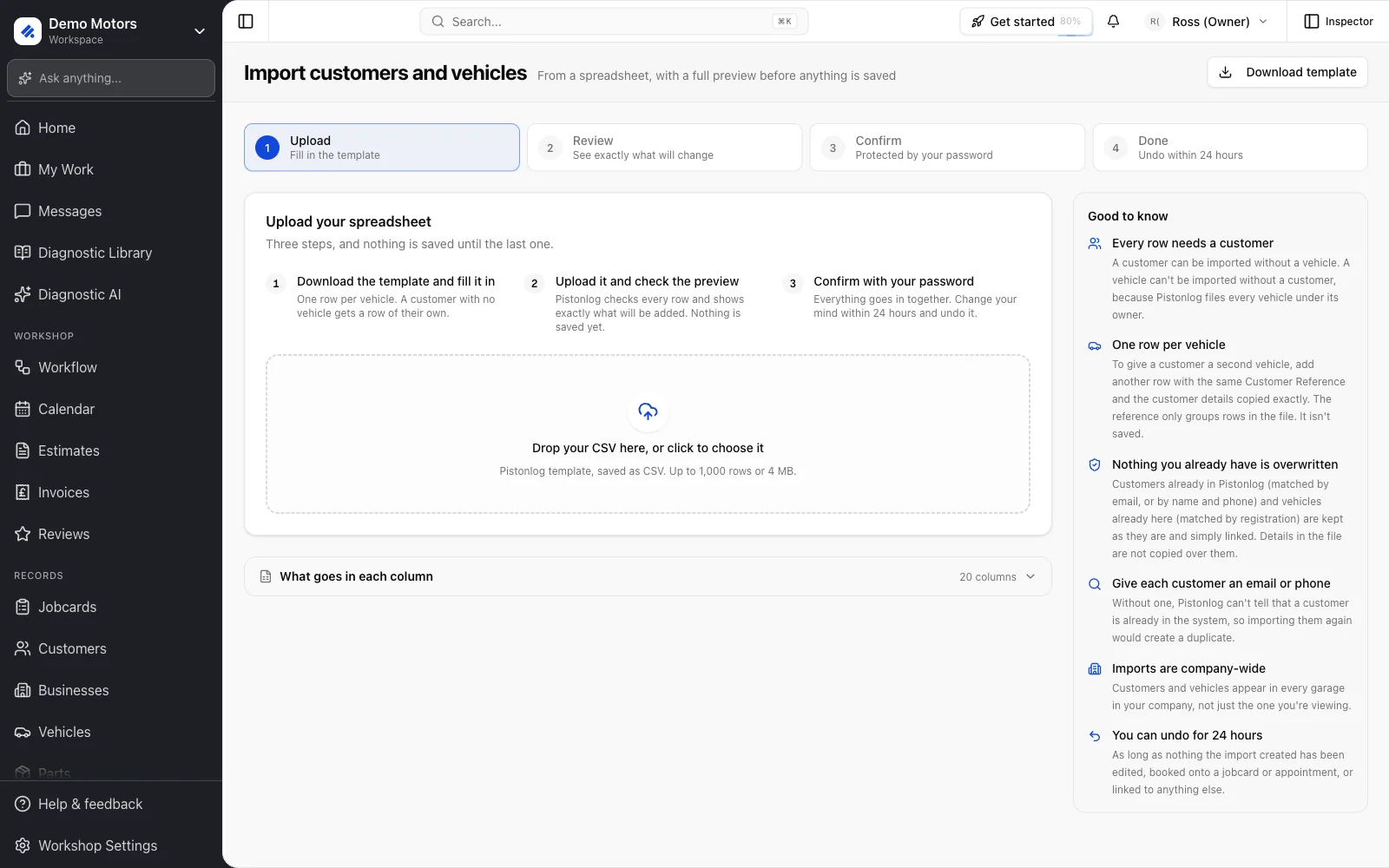The image size is (1389, 868).
Task: Click the Estimates document icon
Action: (x=23, y=450)
